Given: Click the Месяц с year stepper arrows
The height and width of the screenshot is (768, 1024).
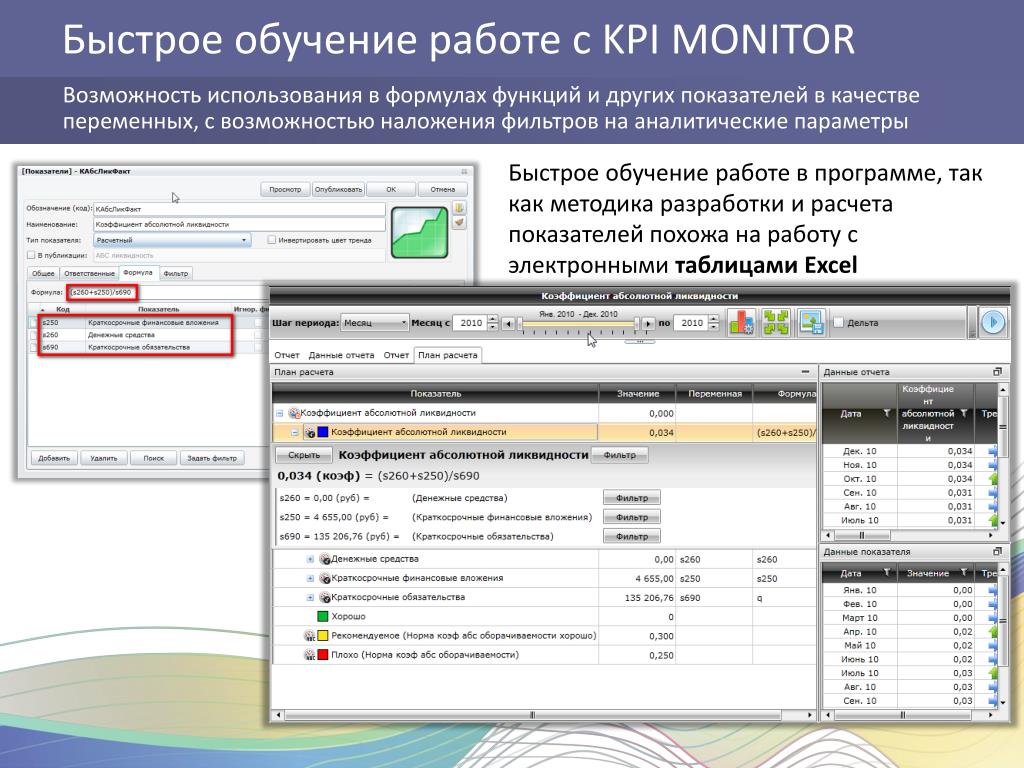Looking at the screenshot, I should 492,323.
